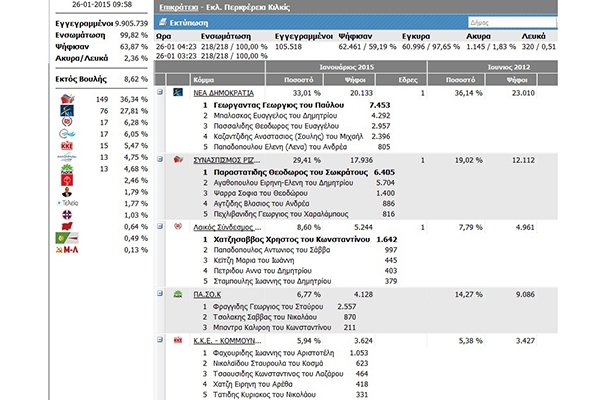600x400 pixels.
Task: Collapse the ΣΥΝΑΣΠΙΣΜΟΣ ΡΙΖ... candidate list
Action: click(x=162, y=158)
